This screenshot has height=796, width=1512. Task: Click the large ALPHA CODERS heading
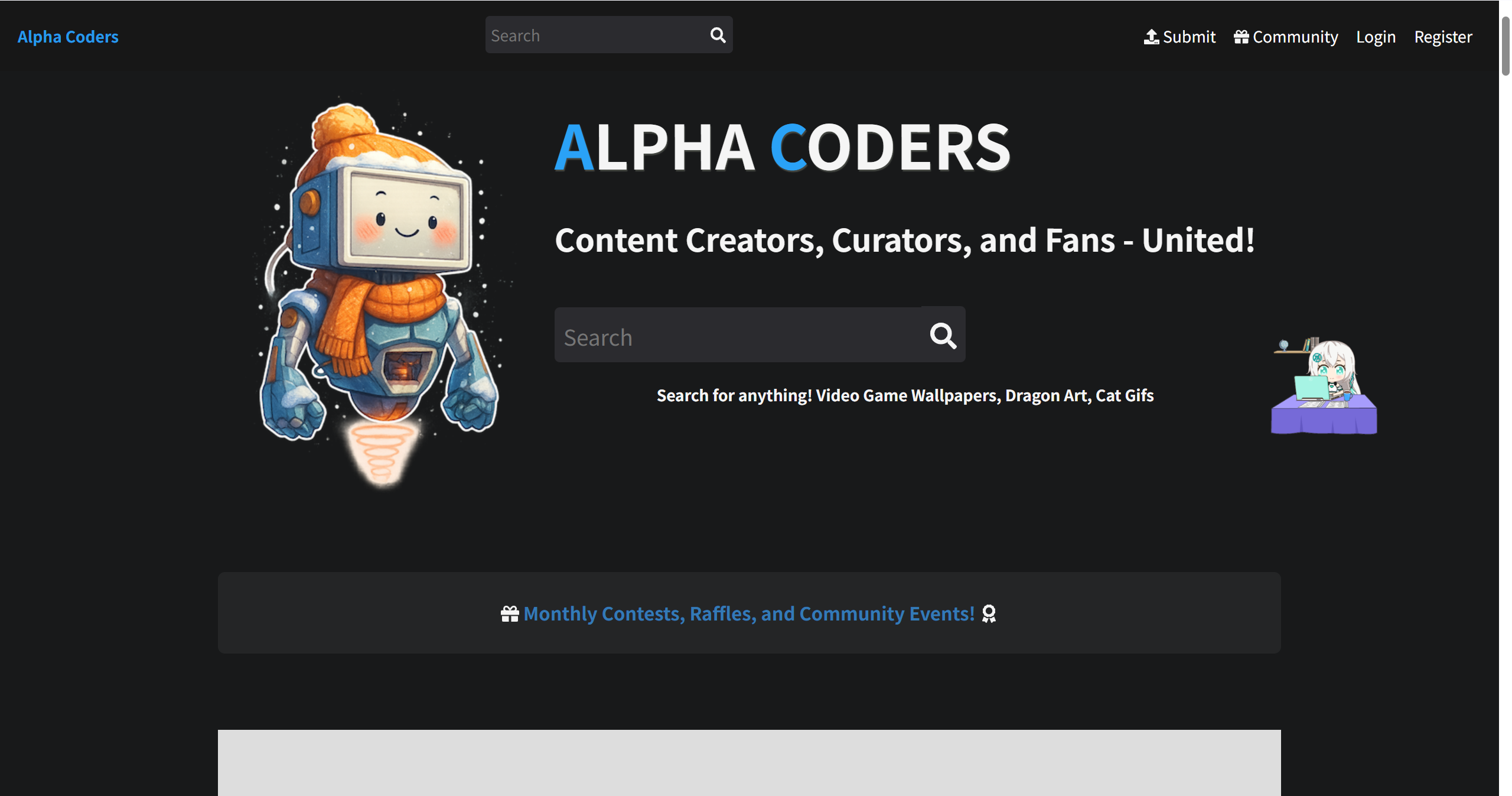tap(783, 148)
